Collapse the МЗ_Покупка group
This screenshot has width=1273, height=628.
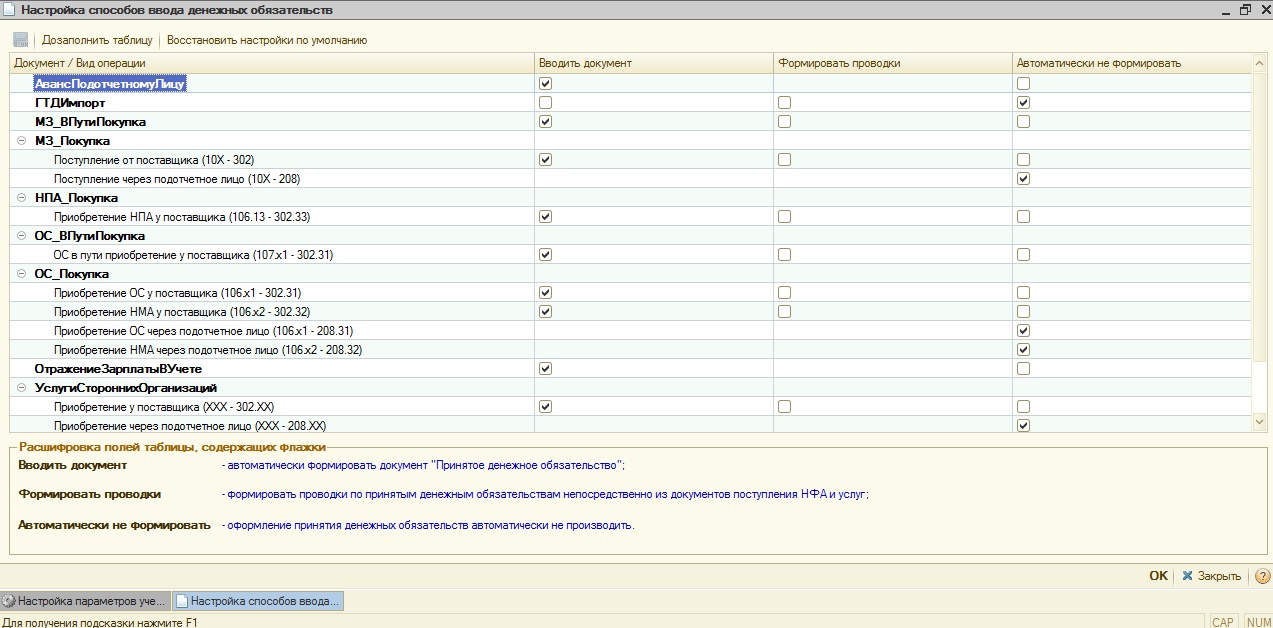pyautogui.click(x=22, y=141)
